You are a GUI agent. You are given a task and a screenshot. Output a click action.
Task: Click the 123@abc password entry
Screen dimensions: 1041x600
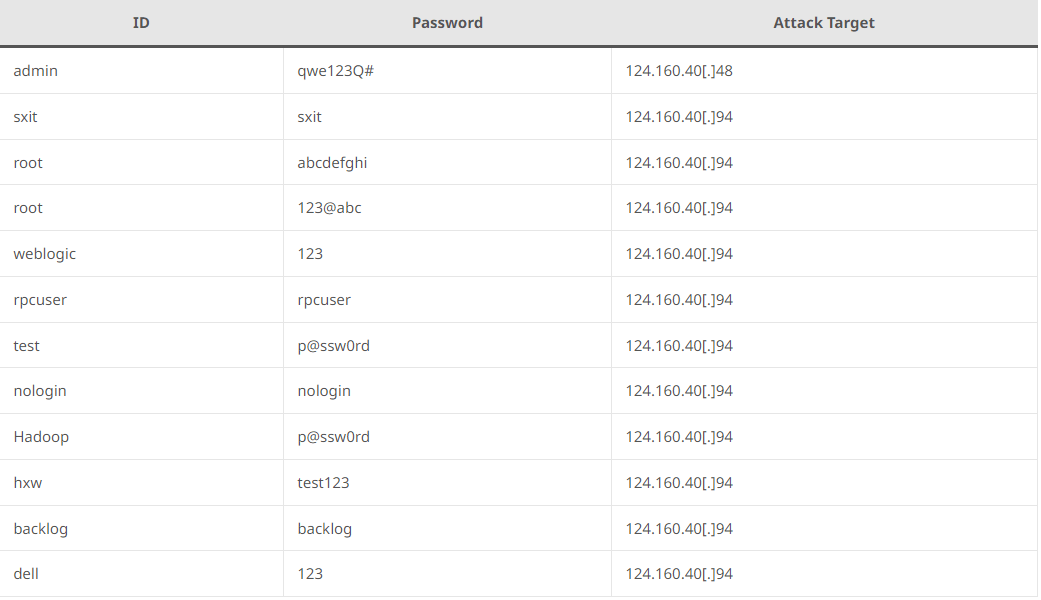coord(329,208)
